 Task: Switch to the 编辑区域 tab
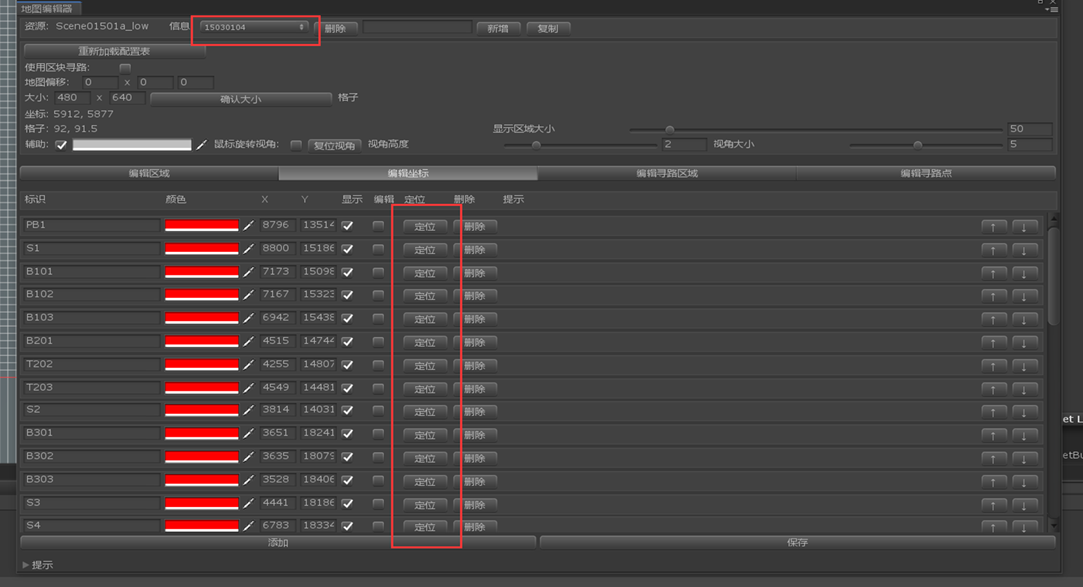pos(149,173)
